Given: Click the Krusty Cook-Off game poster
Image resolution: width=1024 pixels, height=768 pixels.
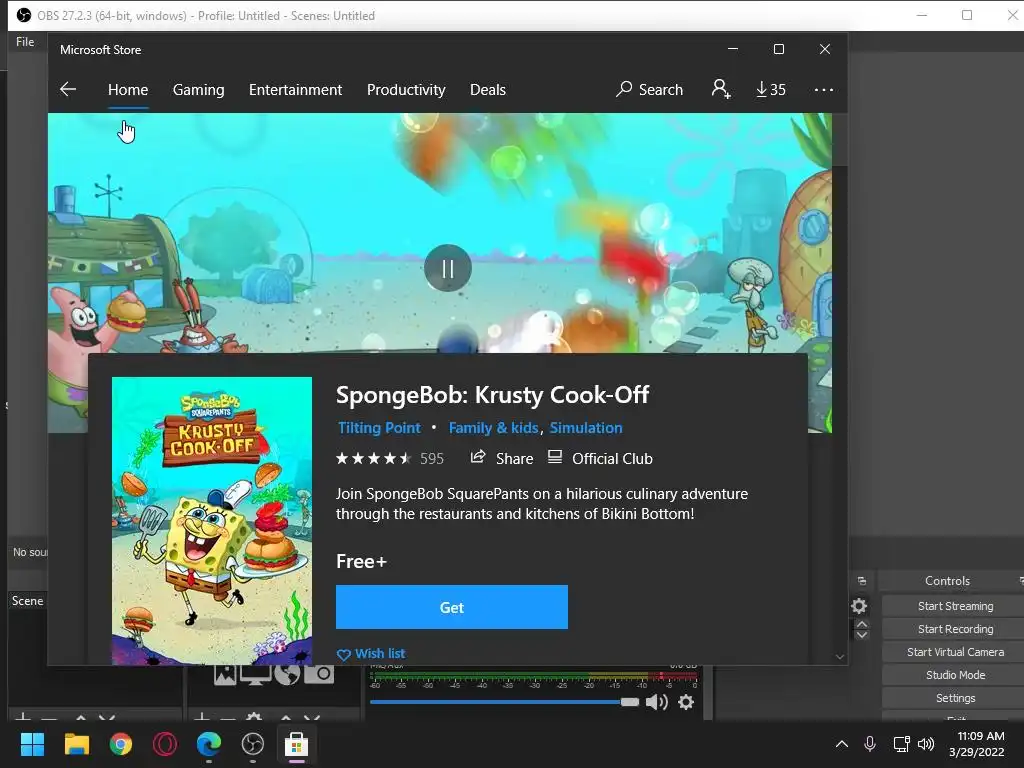Looking at the screenshot, I should (212, 520).
